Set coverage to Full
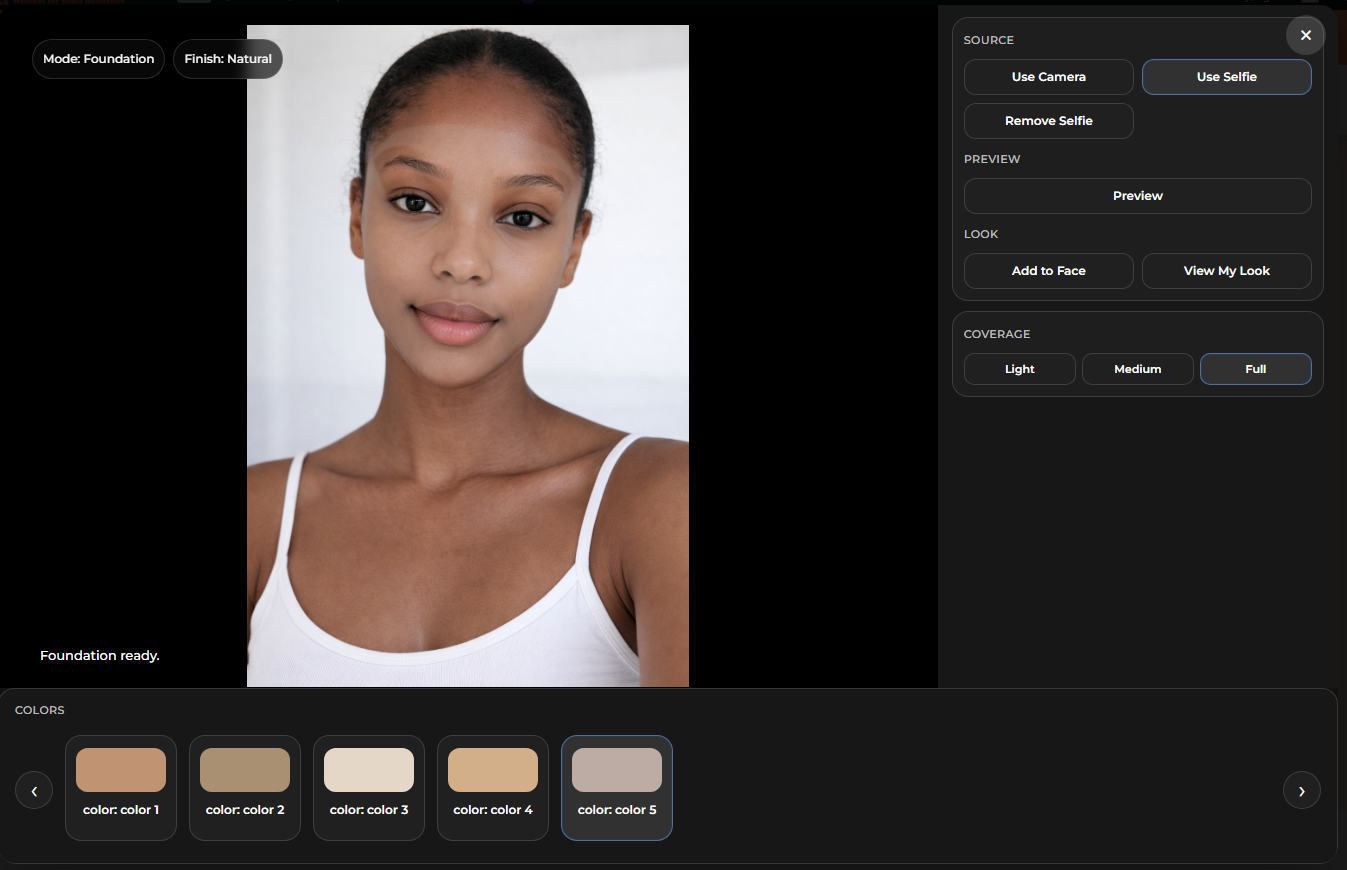Image resolution: width=1347 pixels, height=870 pixels. 1255,369
